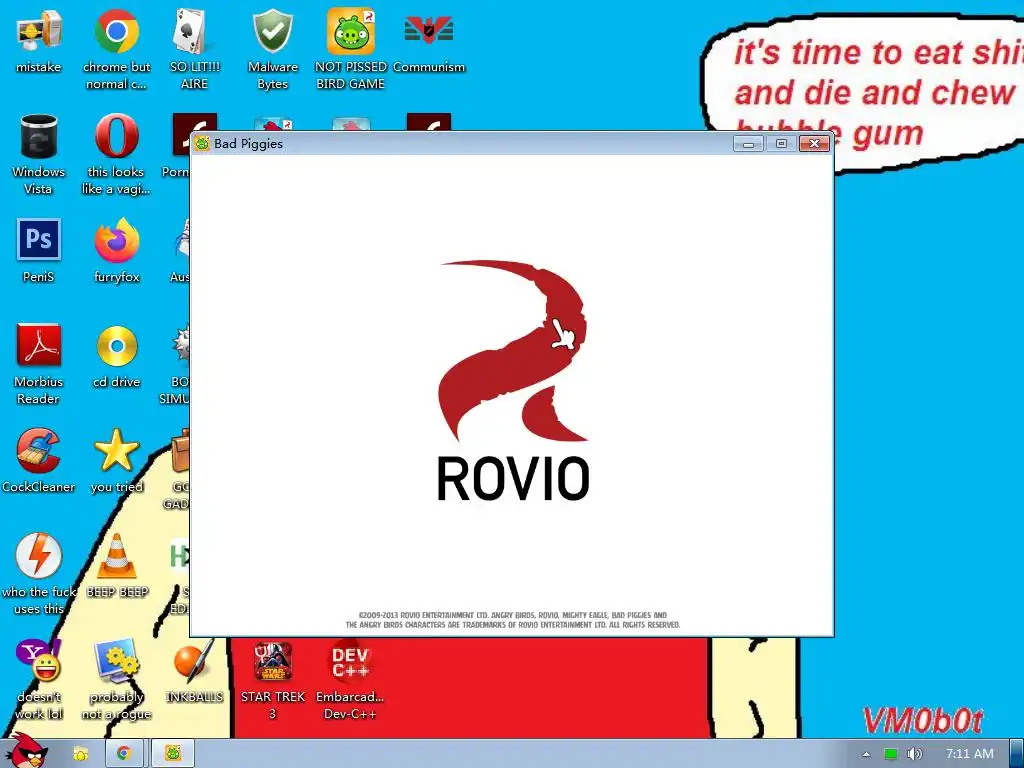Open the 'you tried' star icon
This screenshot has width=1024, height=768.
point(116,451)
